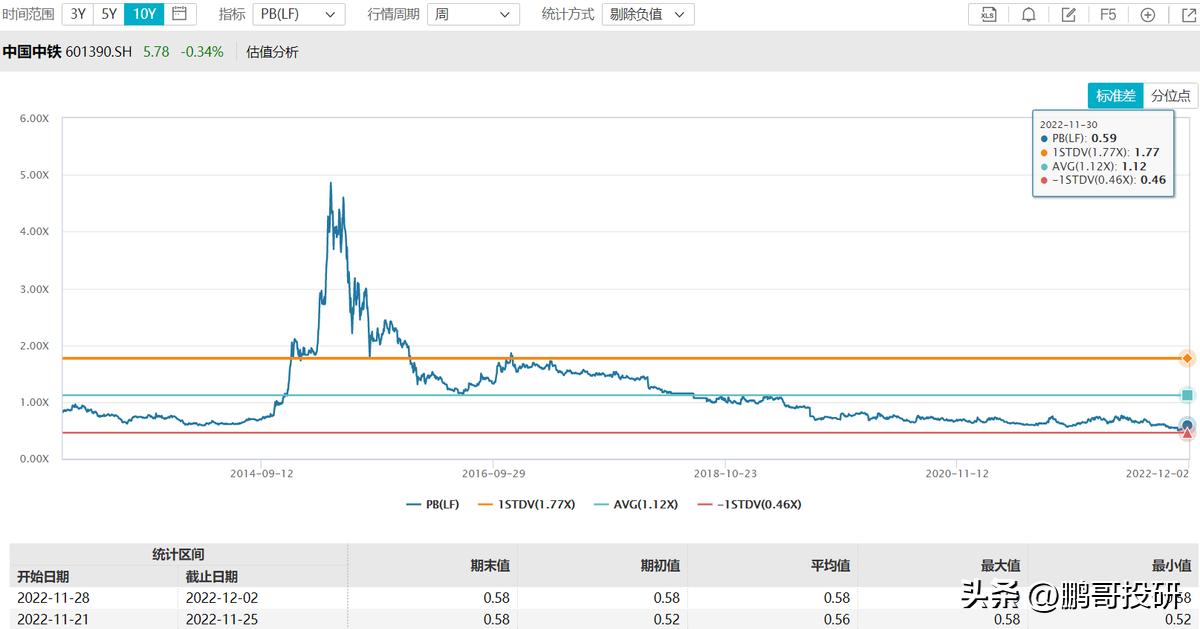Toggle the PB(LF) series in the legend
The height and width of the screenshot is (629, 1200).
(x=440, y=504)
